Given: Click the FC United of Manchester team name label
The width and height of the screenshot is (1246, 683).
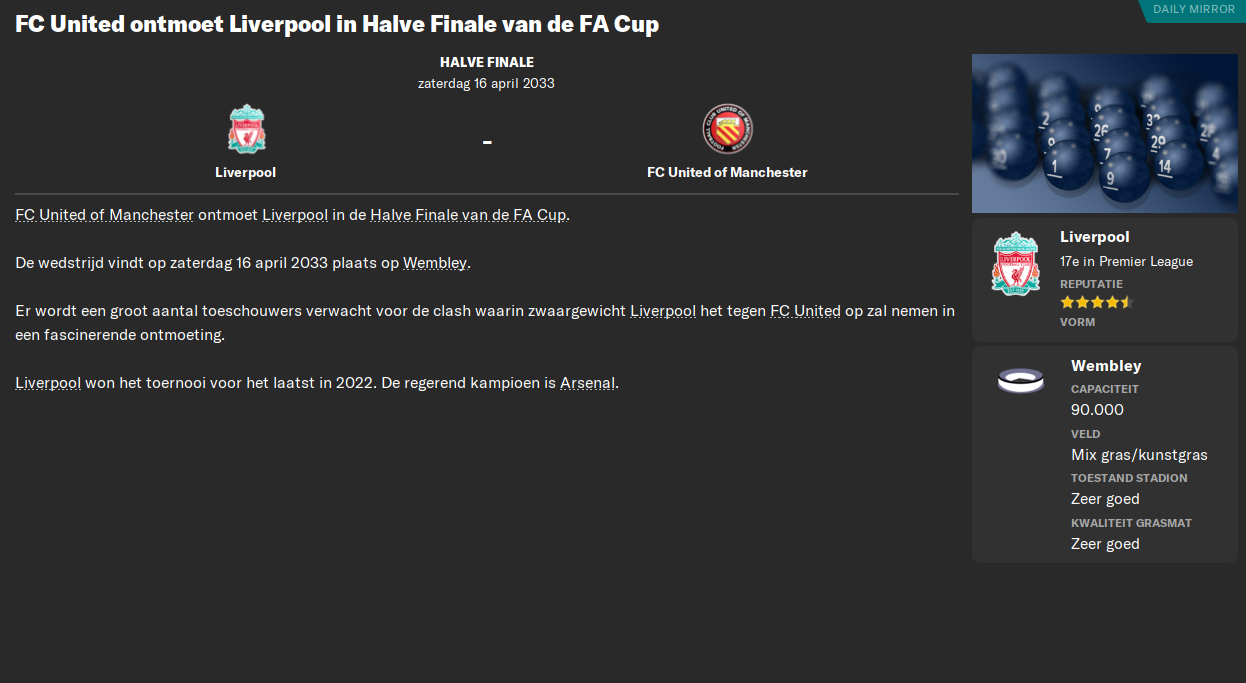Looking at the screenshot, I should [x=727, y=171].
